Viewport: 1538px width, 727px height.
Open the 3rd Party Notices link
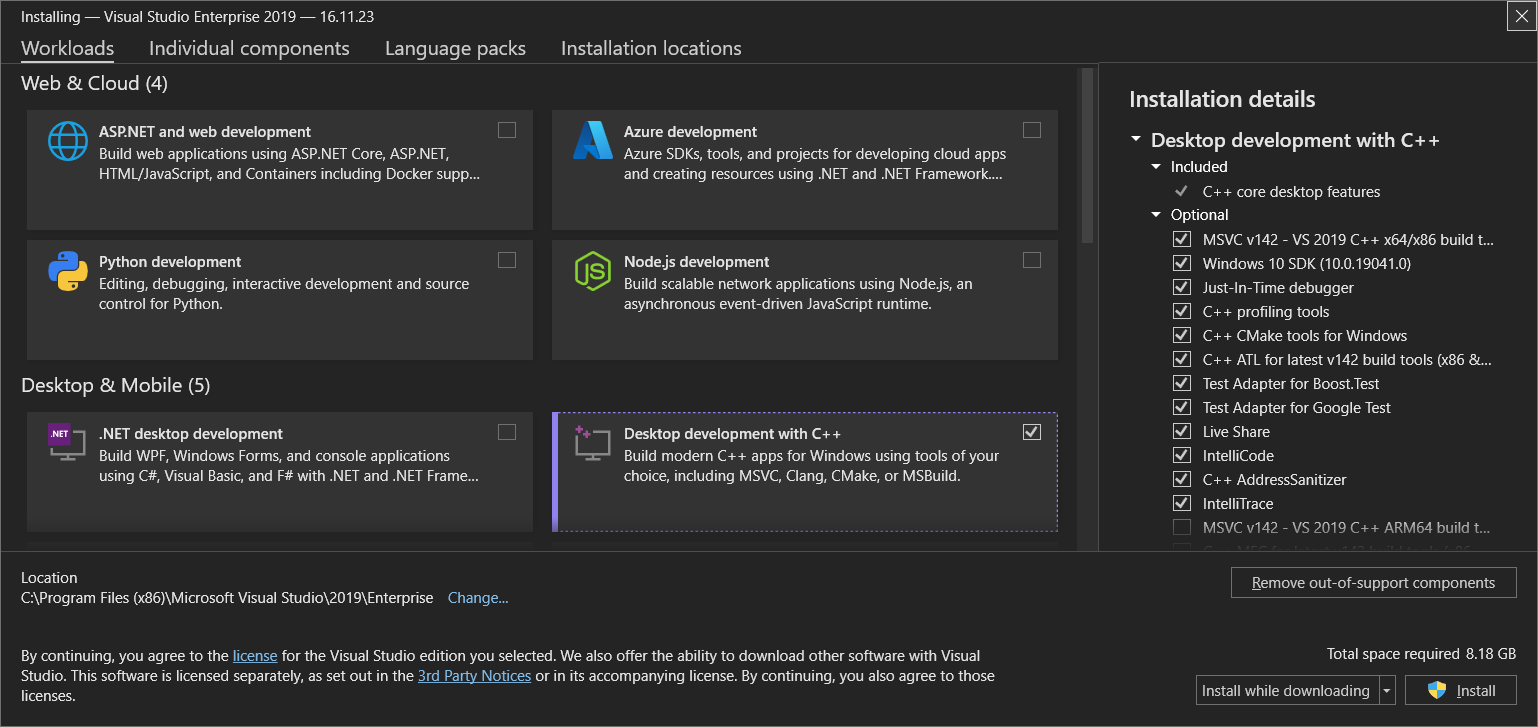(474, 676)
